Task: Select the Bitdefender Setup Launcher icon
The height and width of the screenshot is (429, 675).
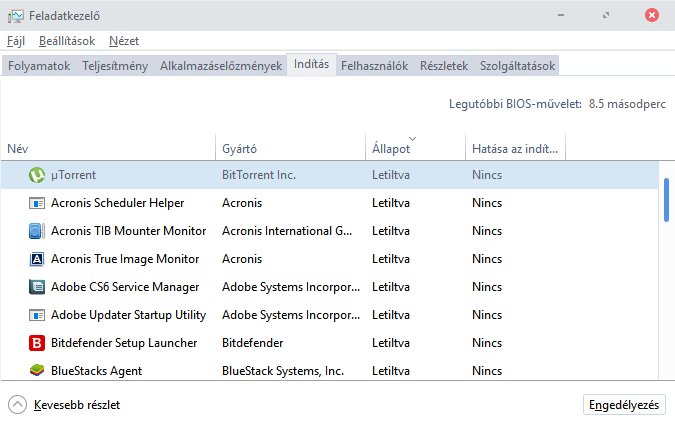Action: [37, 343]
